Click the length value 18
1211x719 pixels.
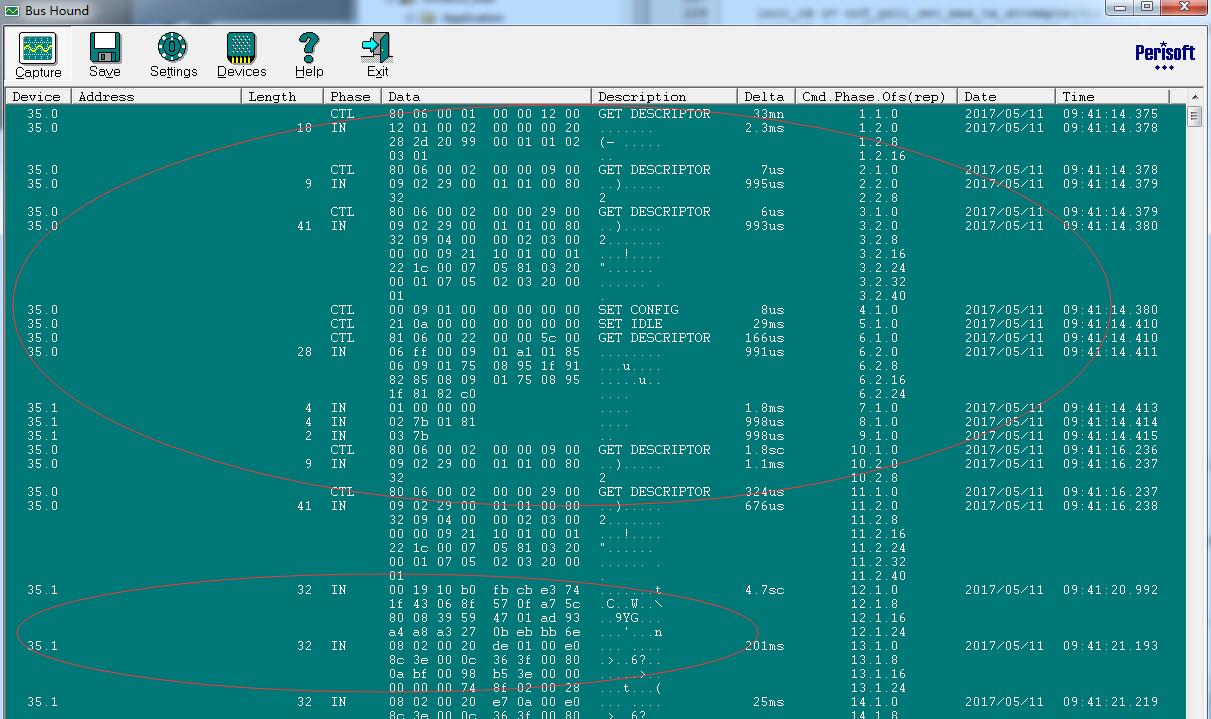305,128
